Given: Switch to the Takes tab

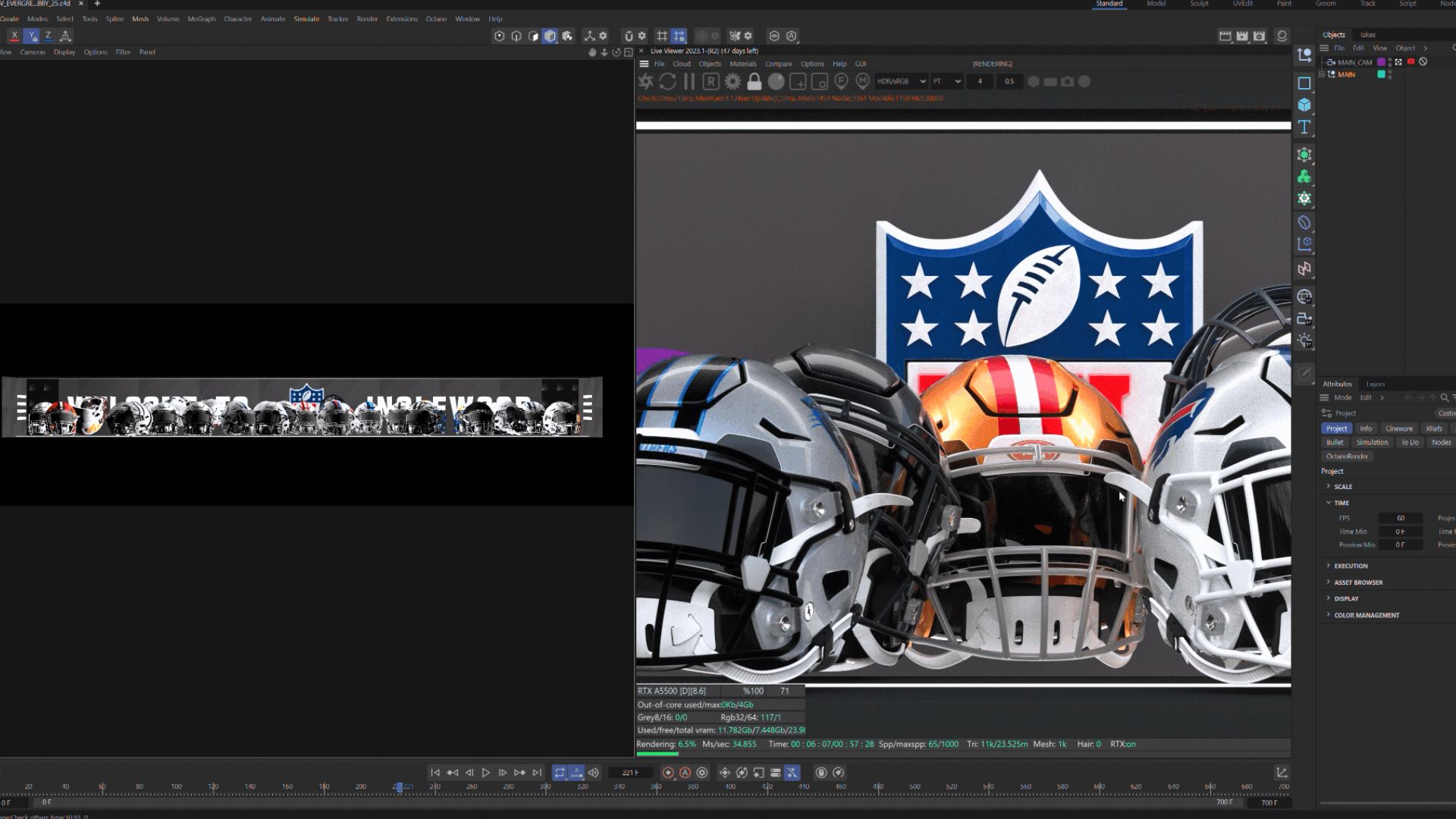Looking at the screenshot, I should point(1367,35).
